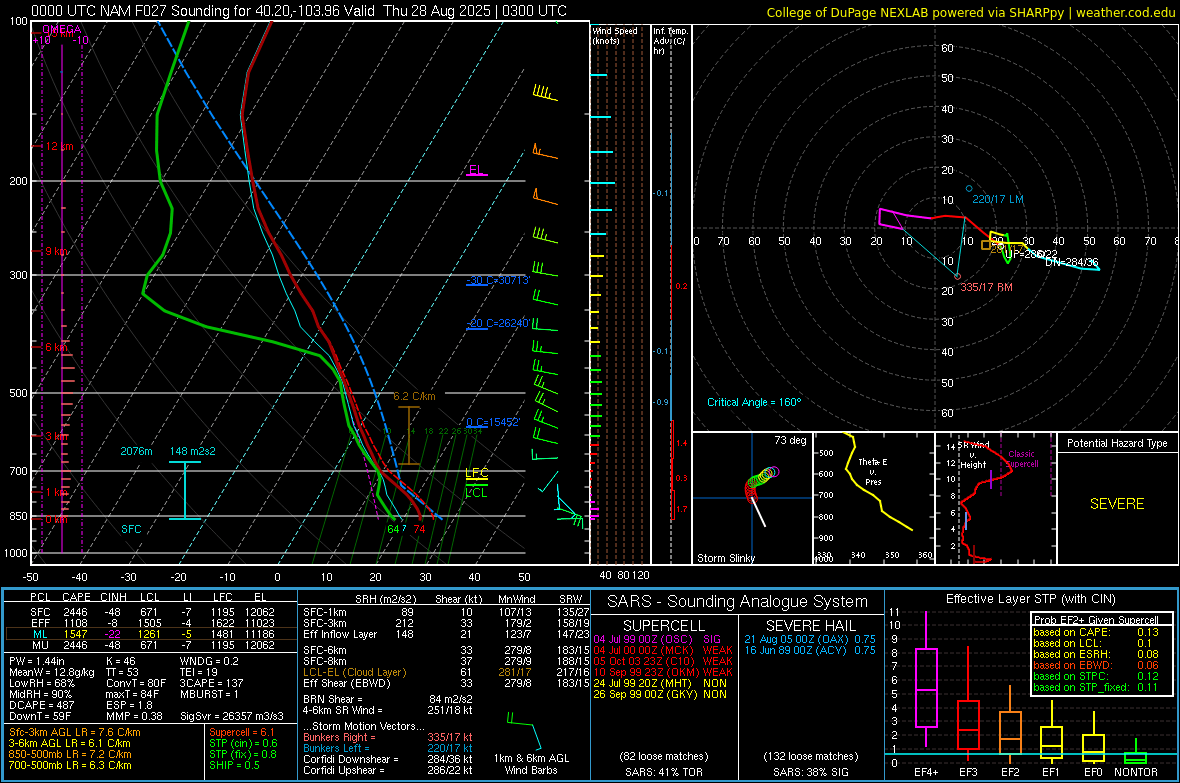
Task: Click the SUPERCELL analogue column header
Action: pyautogui.click(x=664, y=626)
